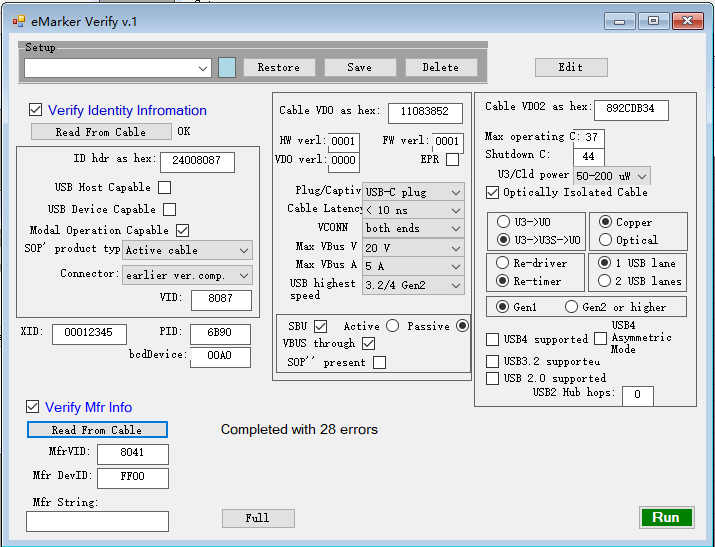
Task: Enable SOP'' present checkbox
Action: click(379, 362)
